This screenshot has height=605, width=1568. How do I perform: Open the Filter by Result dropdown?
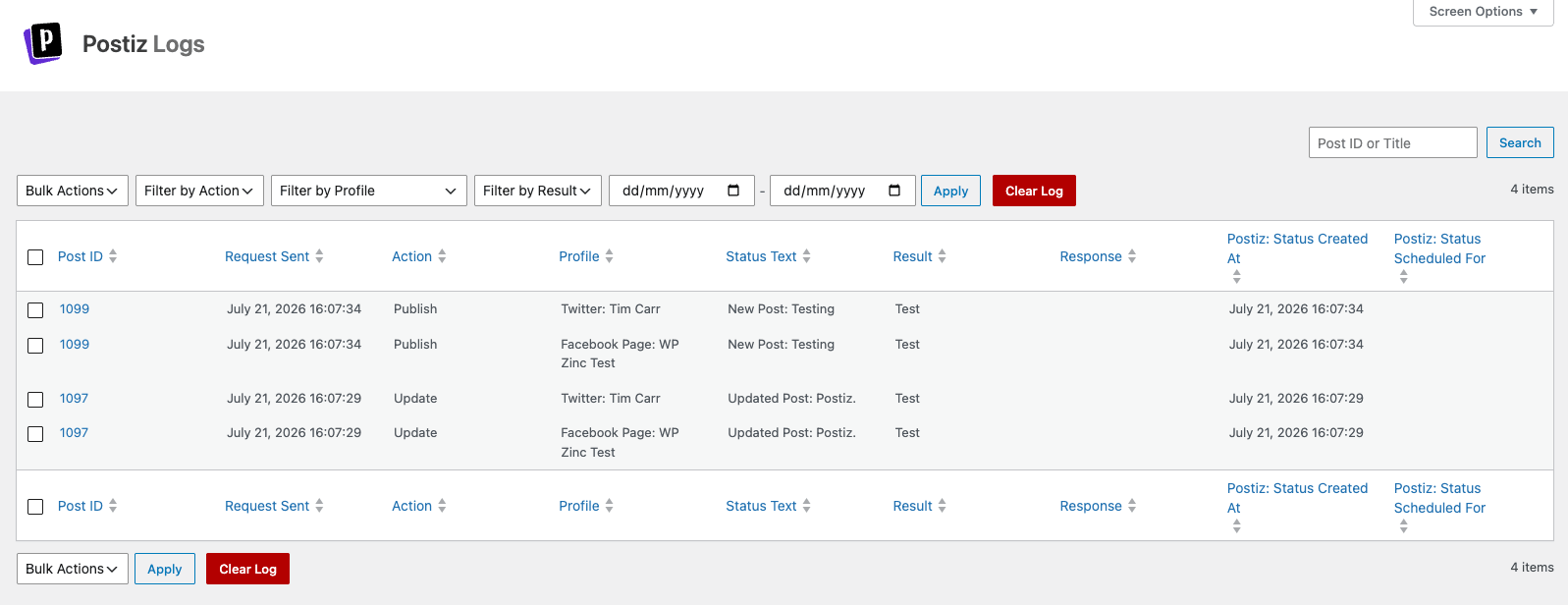538,191
